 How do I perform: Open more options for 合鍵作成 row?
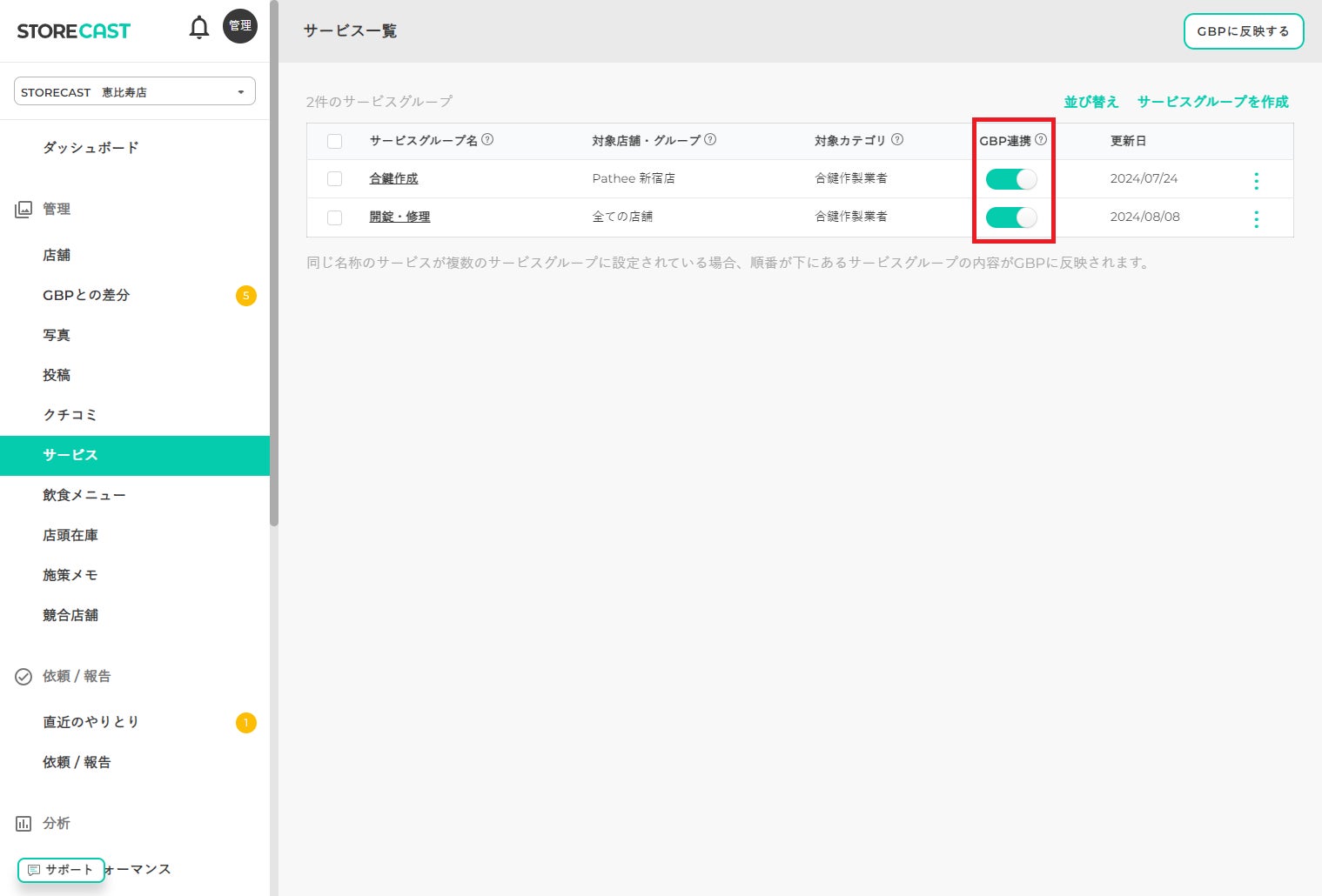point(1256,180)
